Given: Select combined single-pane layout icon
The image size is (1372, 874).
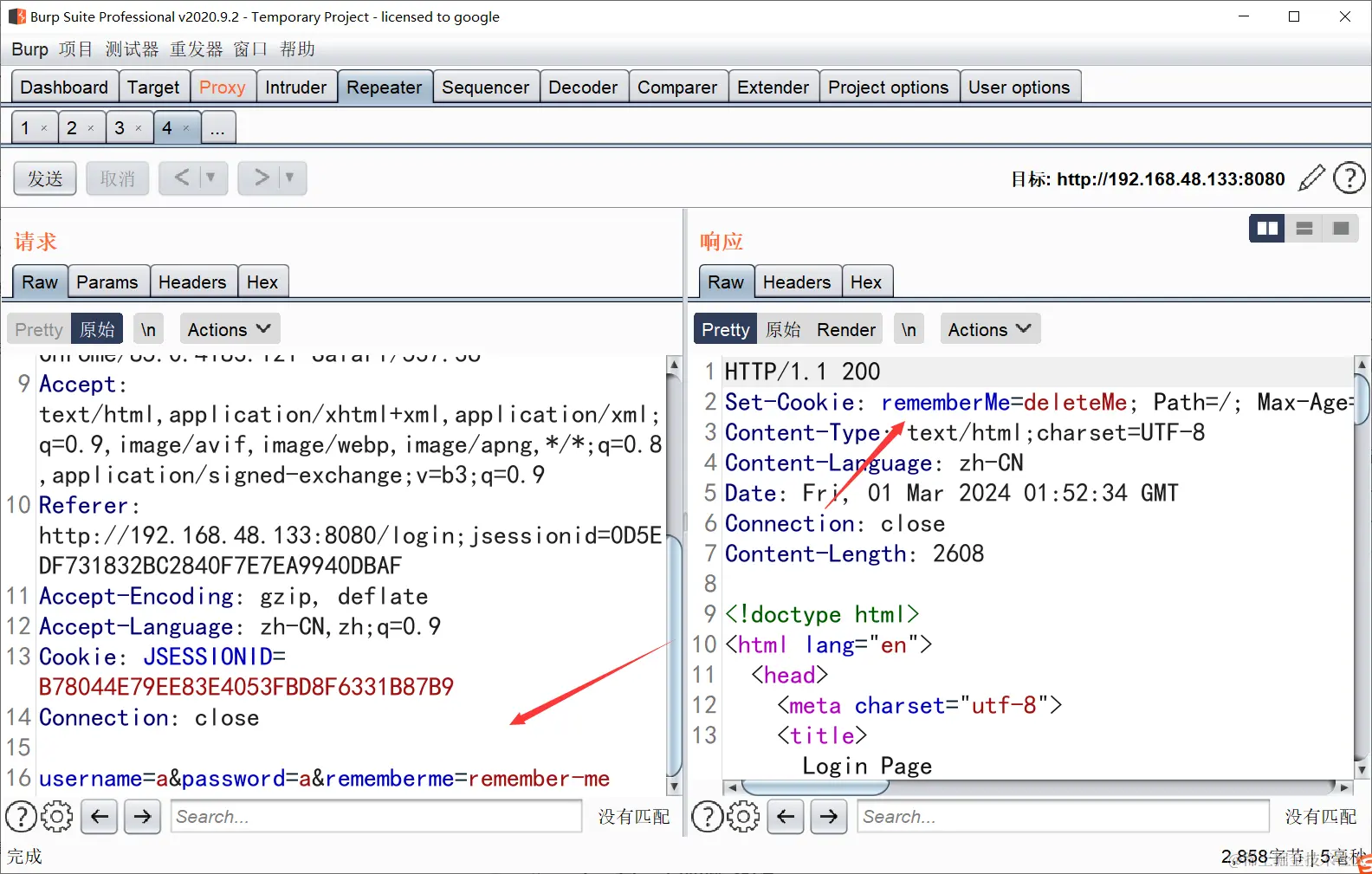Looking at the screenshot, I should [1341, 228].
